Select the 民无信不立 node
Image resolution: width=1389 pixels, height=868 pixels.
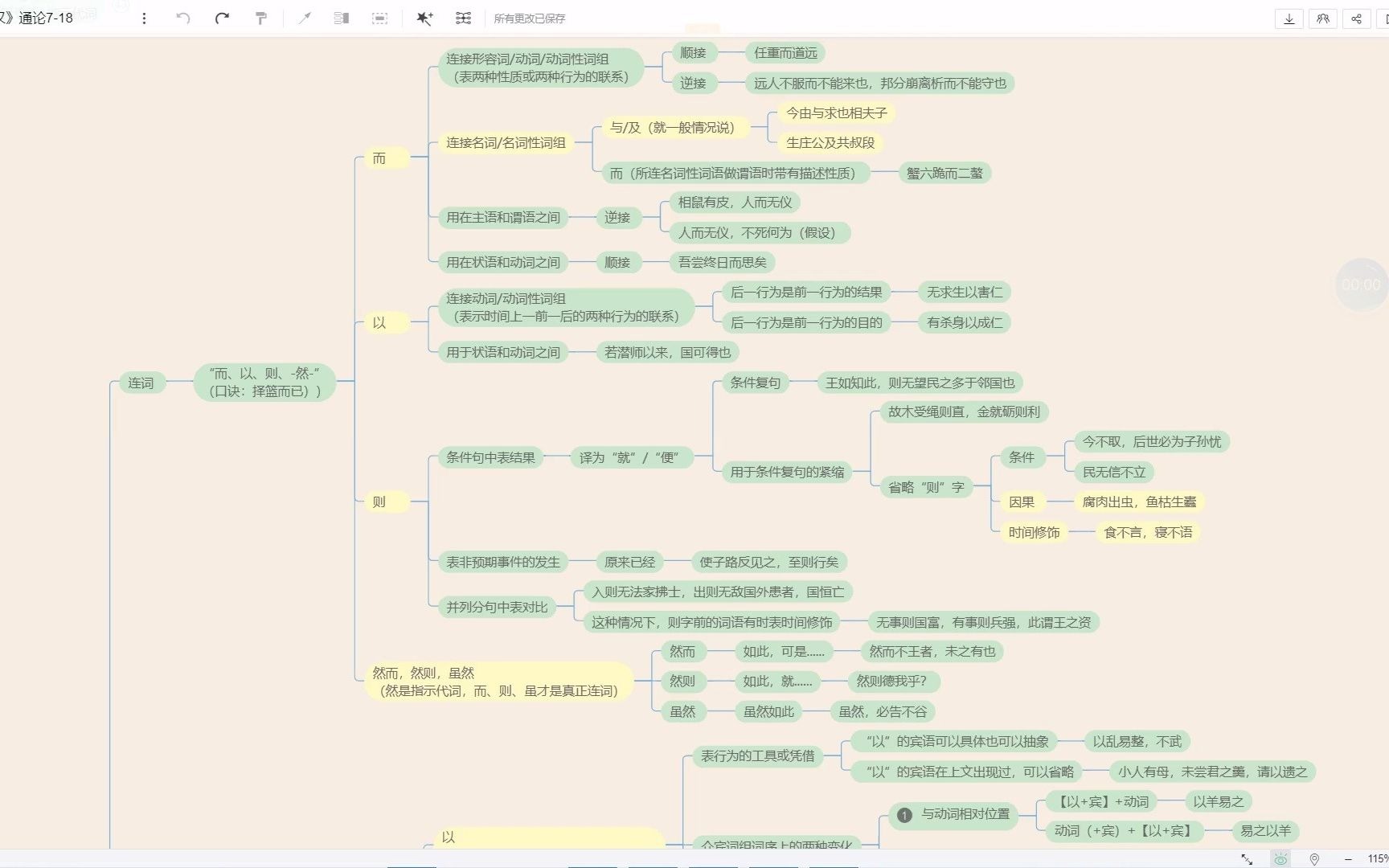pos(1114,472)
